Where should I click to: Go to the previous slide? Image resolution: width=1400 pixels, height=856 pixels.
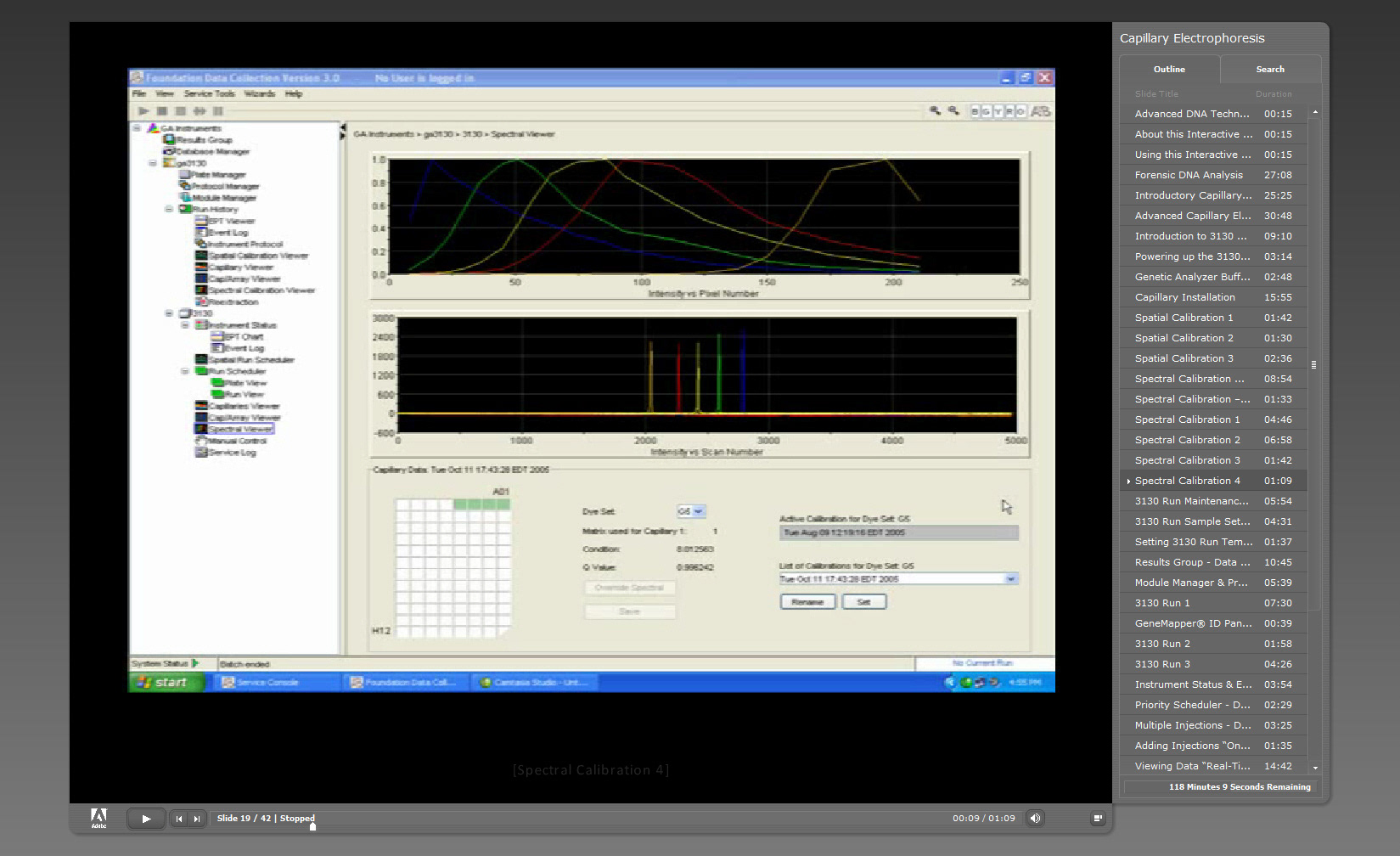[x=178, y=819]
